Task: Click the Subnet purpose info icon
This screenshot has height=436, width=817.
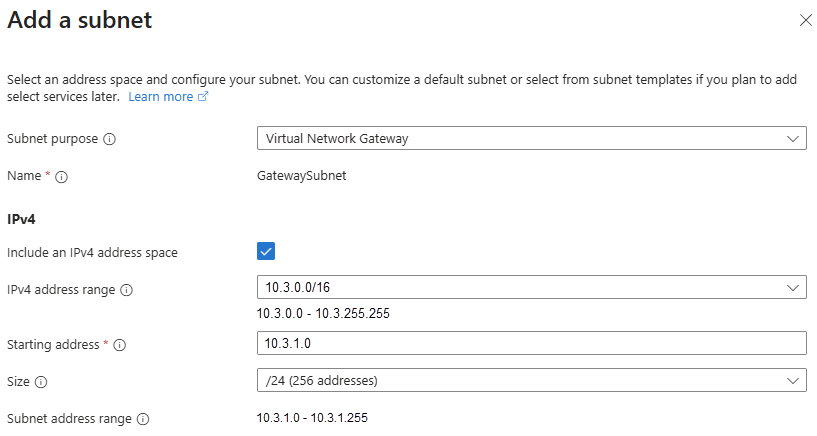Action: coord(110,139)
